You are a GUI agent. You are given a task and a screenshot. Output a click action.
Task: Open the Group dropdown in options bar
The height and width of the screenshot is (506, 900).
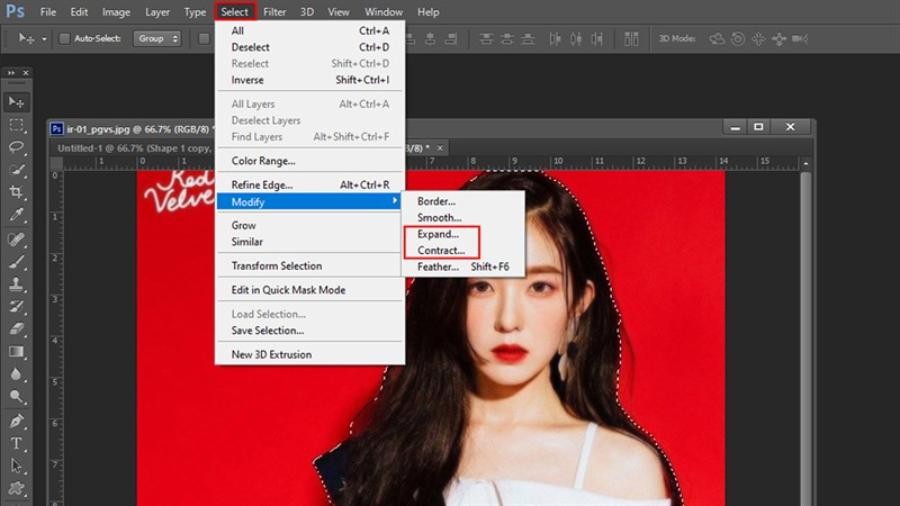click(x=158, y=39)
